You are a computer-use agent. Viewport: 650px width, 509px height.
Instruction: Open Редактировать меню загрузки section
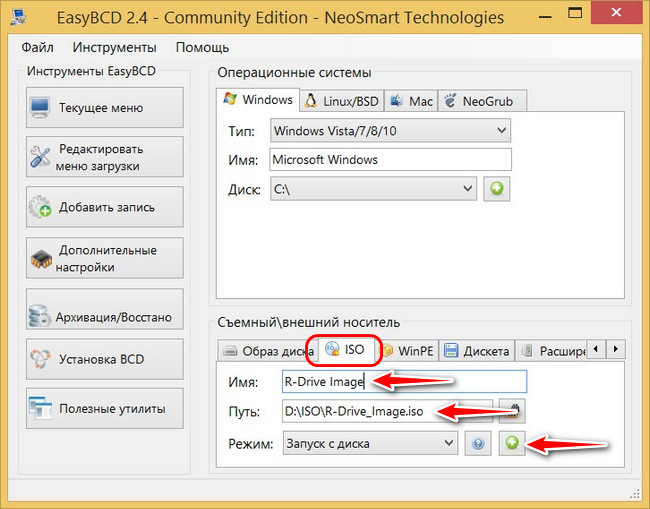(x=104, y=157)
